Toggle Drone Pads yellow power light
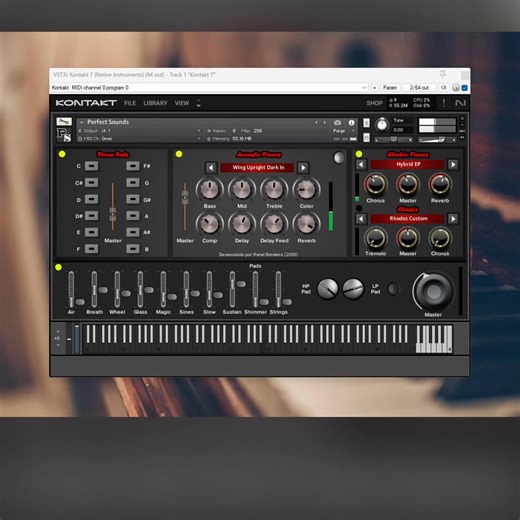 (x=62, y=154)
